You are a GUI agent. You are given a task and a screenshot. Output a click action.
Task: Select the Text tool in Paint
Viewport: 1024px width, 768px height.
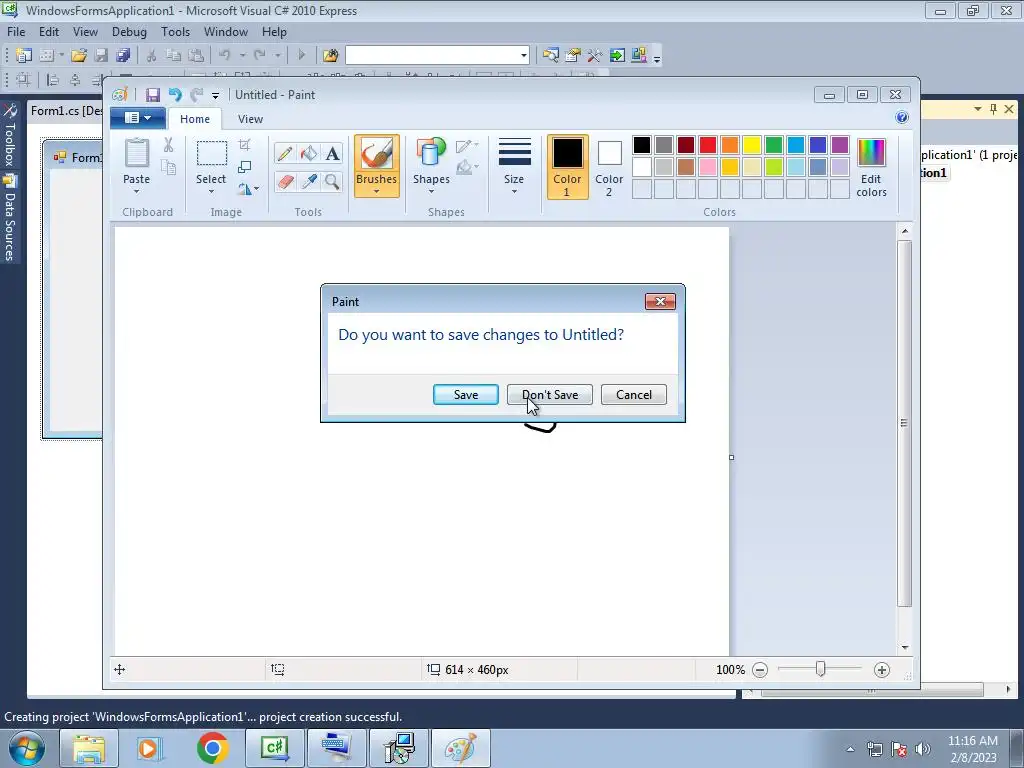click(332, 153)
